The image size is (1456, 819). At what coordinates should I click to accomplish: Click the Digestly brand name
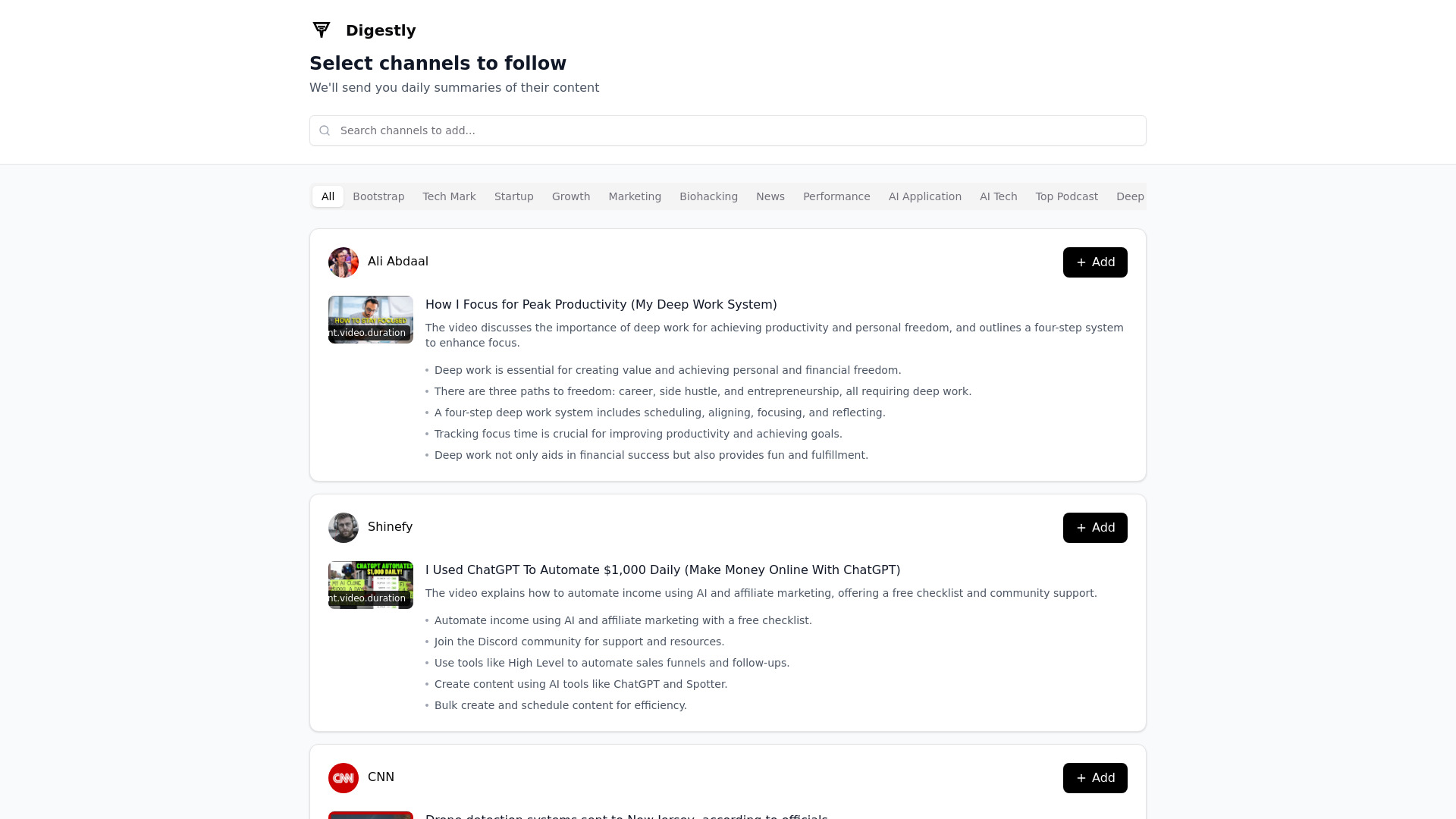[381, 30]
